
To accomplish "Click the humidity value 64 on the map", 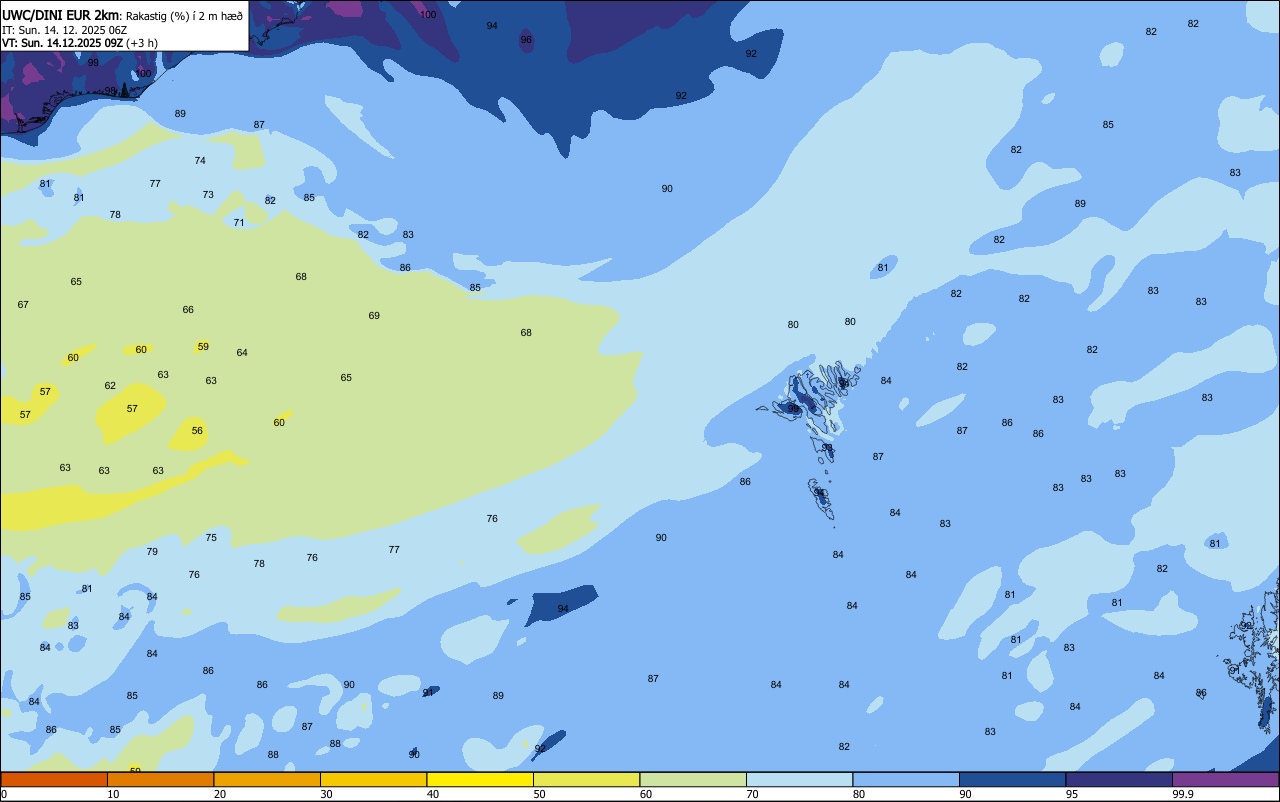I will (x=242, y=353).
